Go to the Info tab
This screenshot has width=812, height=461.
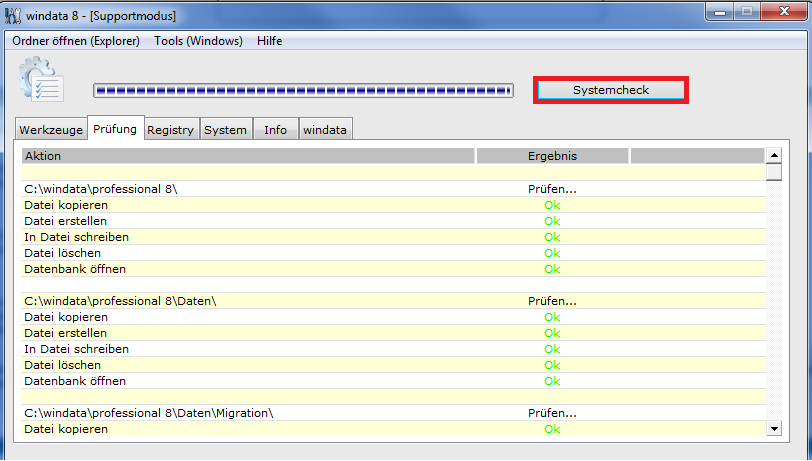tap(276, 130)
